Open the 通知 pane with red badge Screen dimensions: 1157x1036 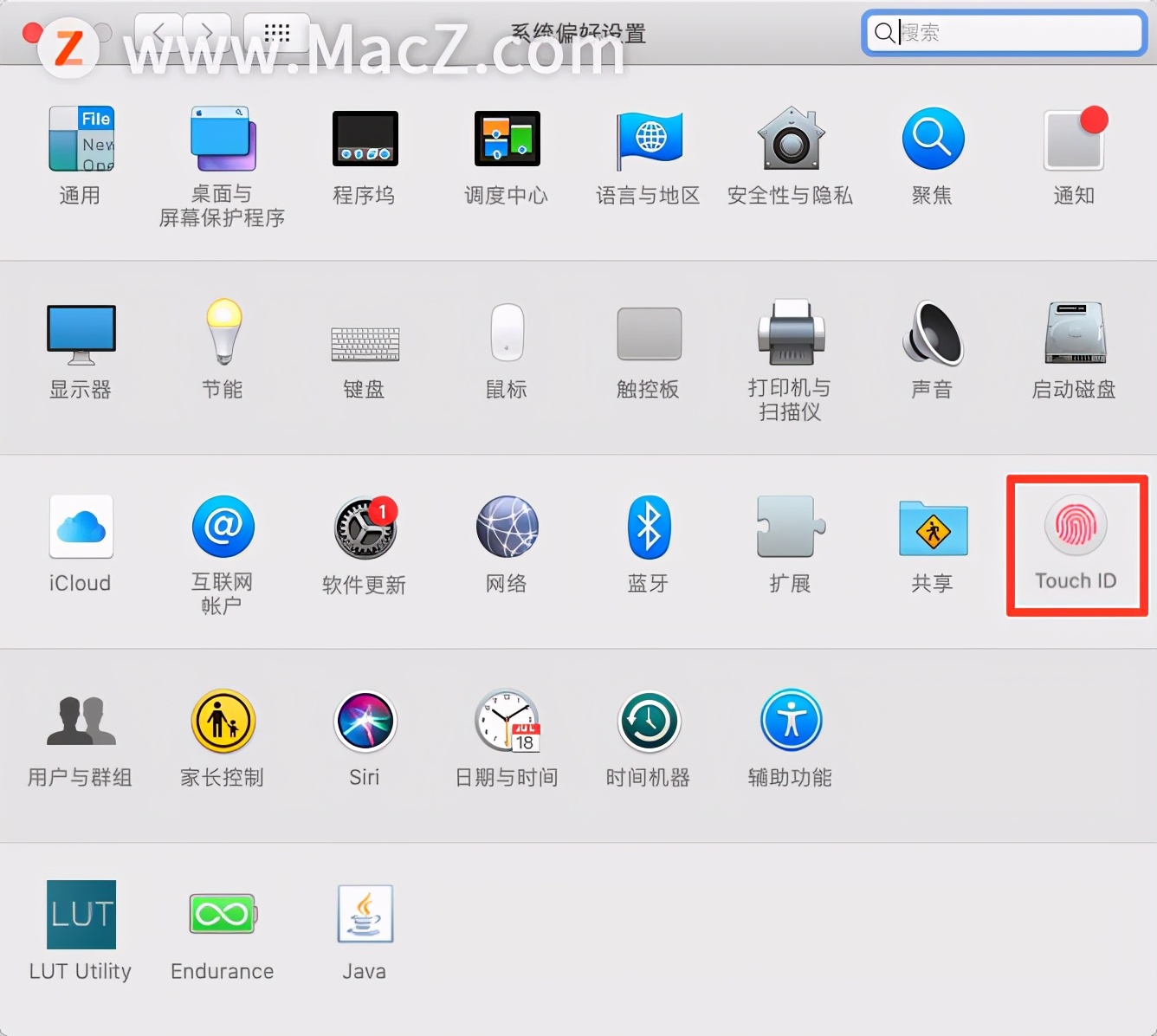click(1074, 156)
